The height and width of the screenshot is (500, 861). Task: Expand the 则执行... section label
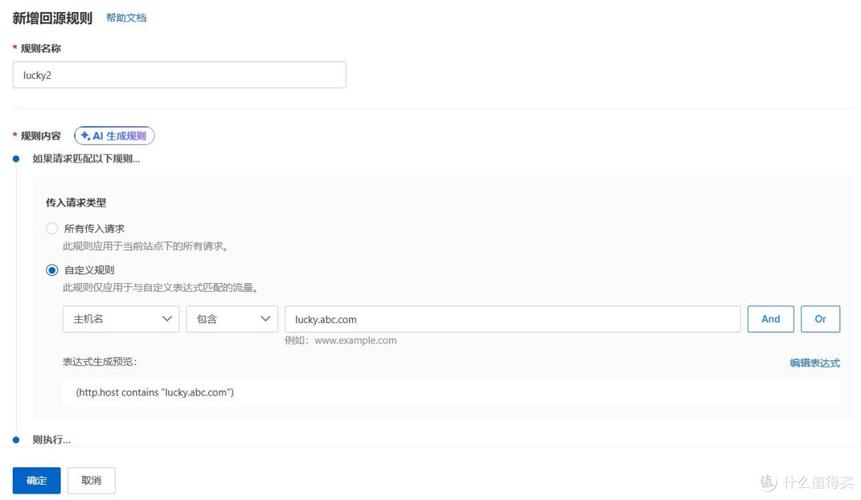51,440
